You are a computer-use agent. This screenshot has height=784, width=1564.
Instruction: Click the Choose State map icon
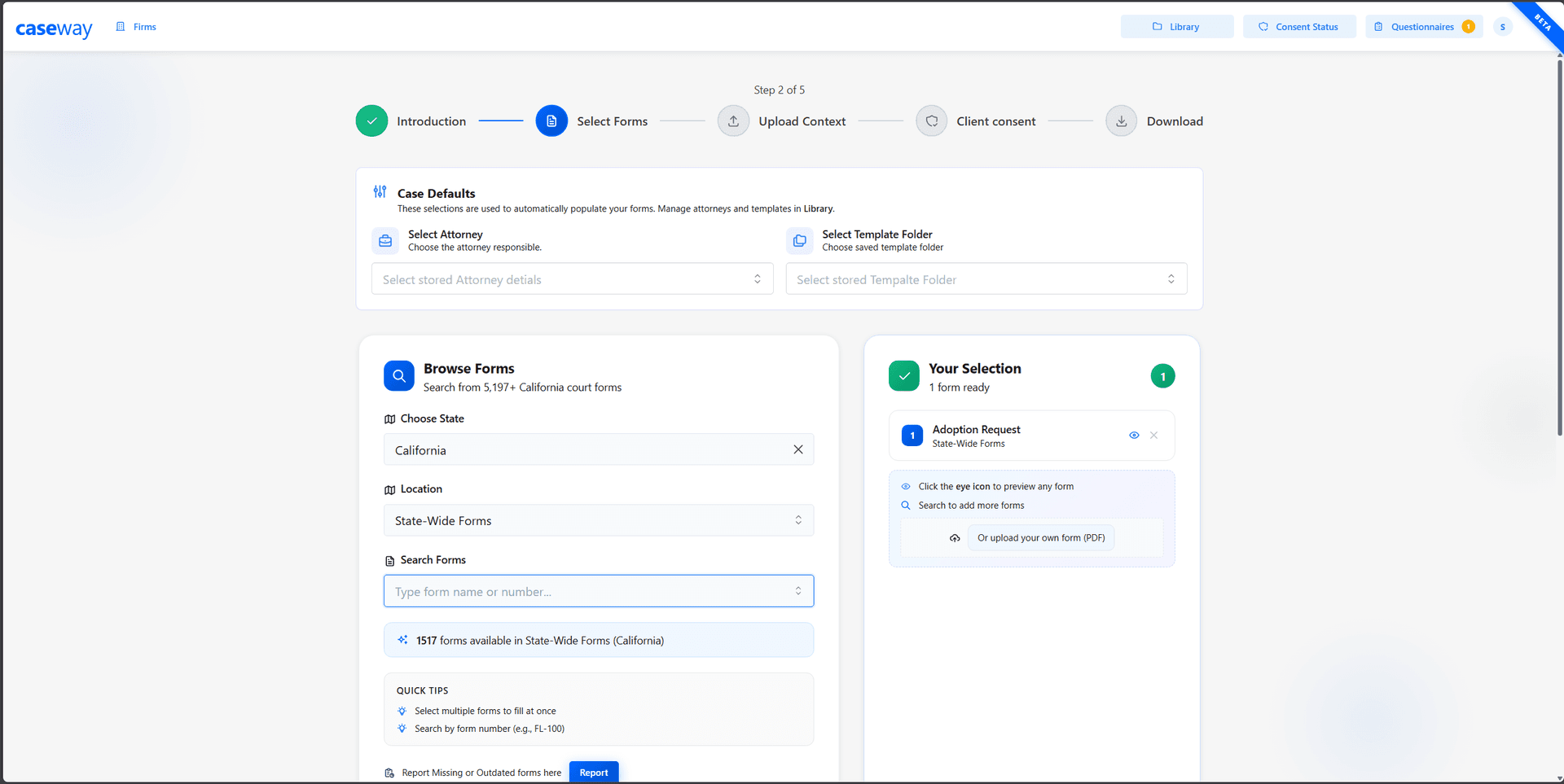click(389, 419)
